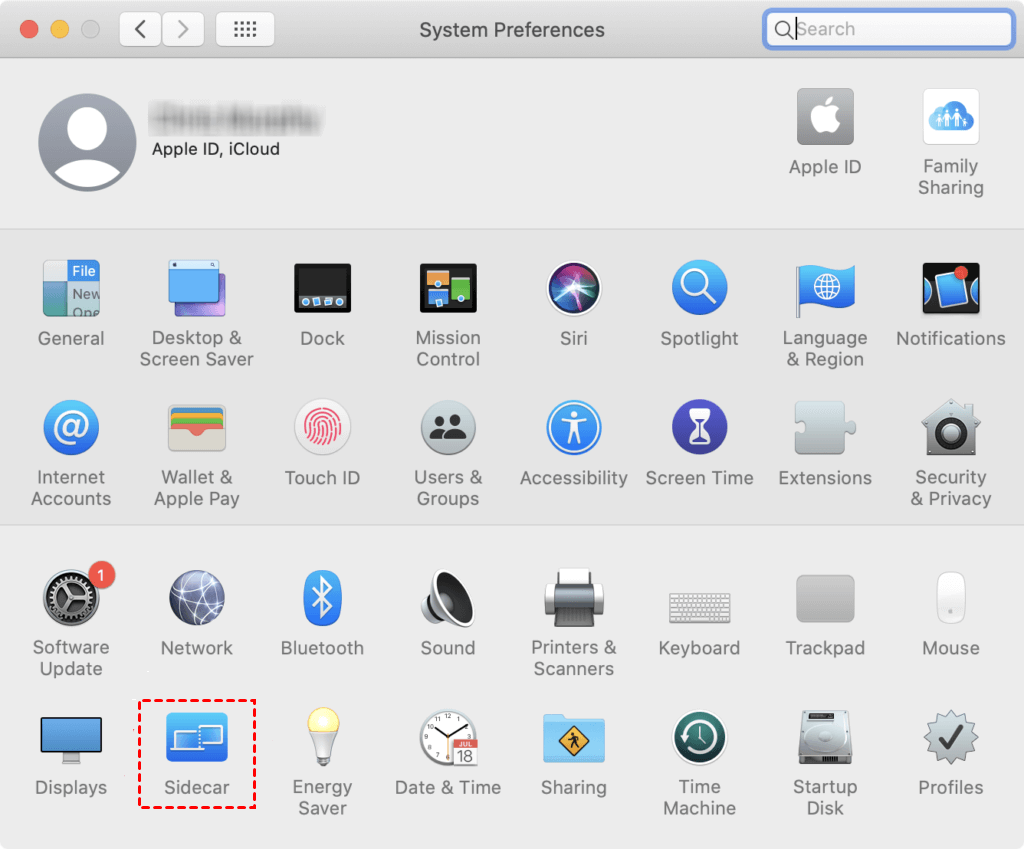Click the Search field
This screenshot has width=1024, height=849.
coord(889,29)
